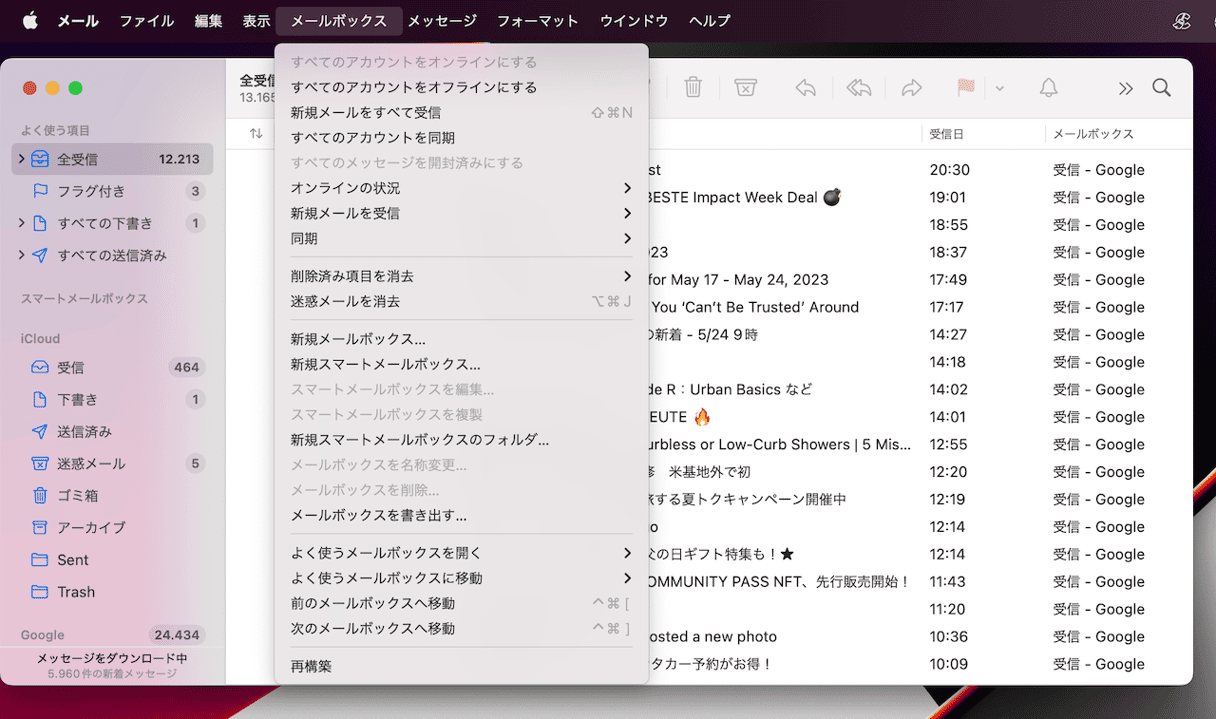Open iCloud 送信済み folder

coord(112,431)
